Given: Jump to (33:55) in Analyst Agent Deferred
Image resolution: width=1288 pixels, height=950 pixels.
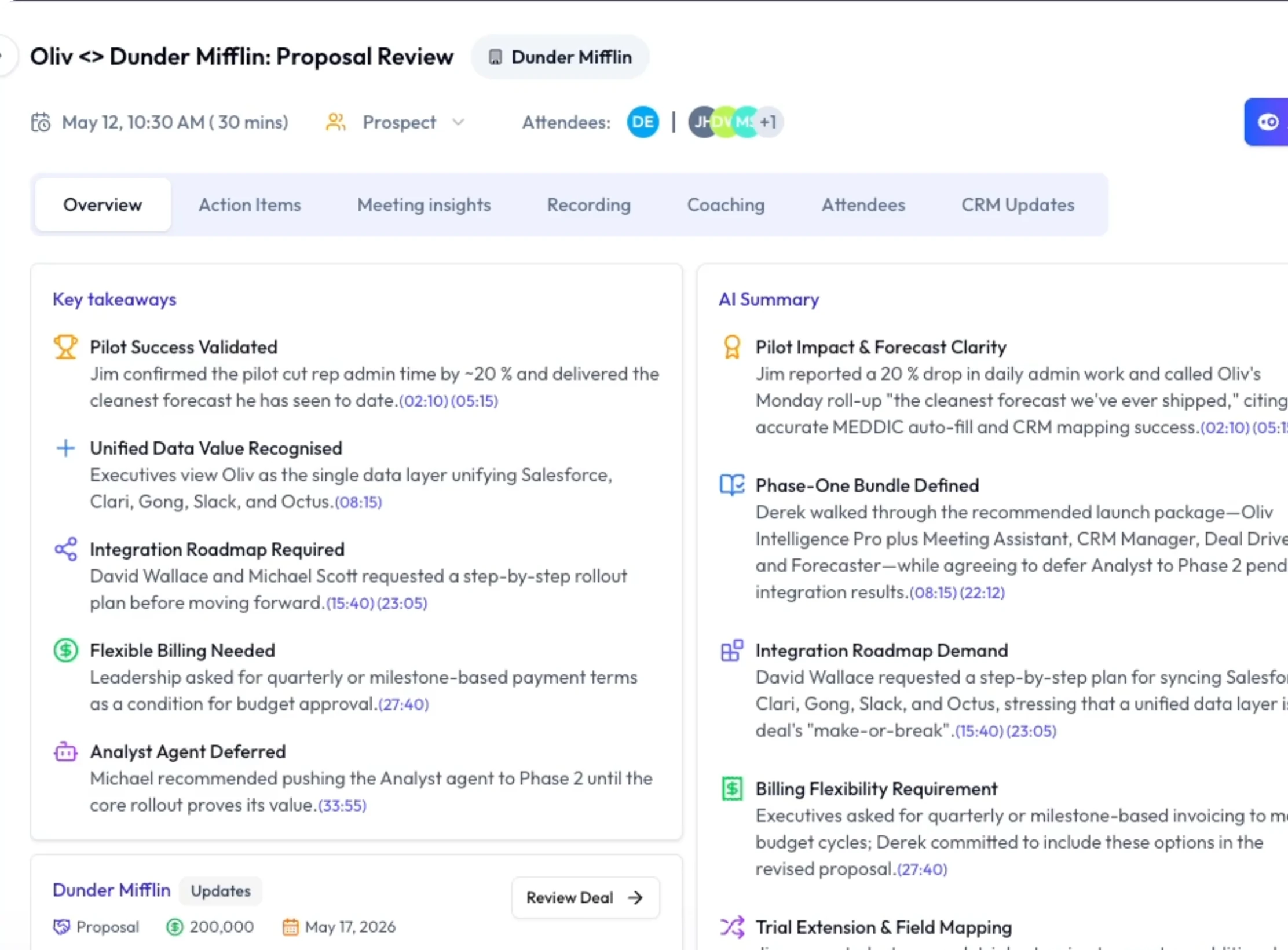Looking at the screenshot, I should [342, 805].
